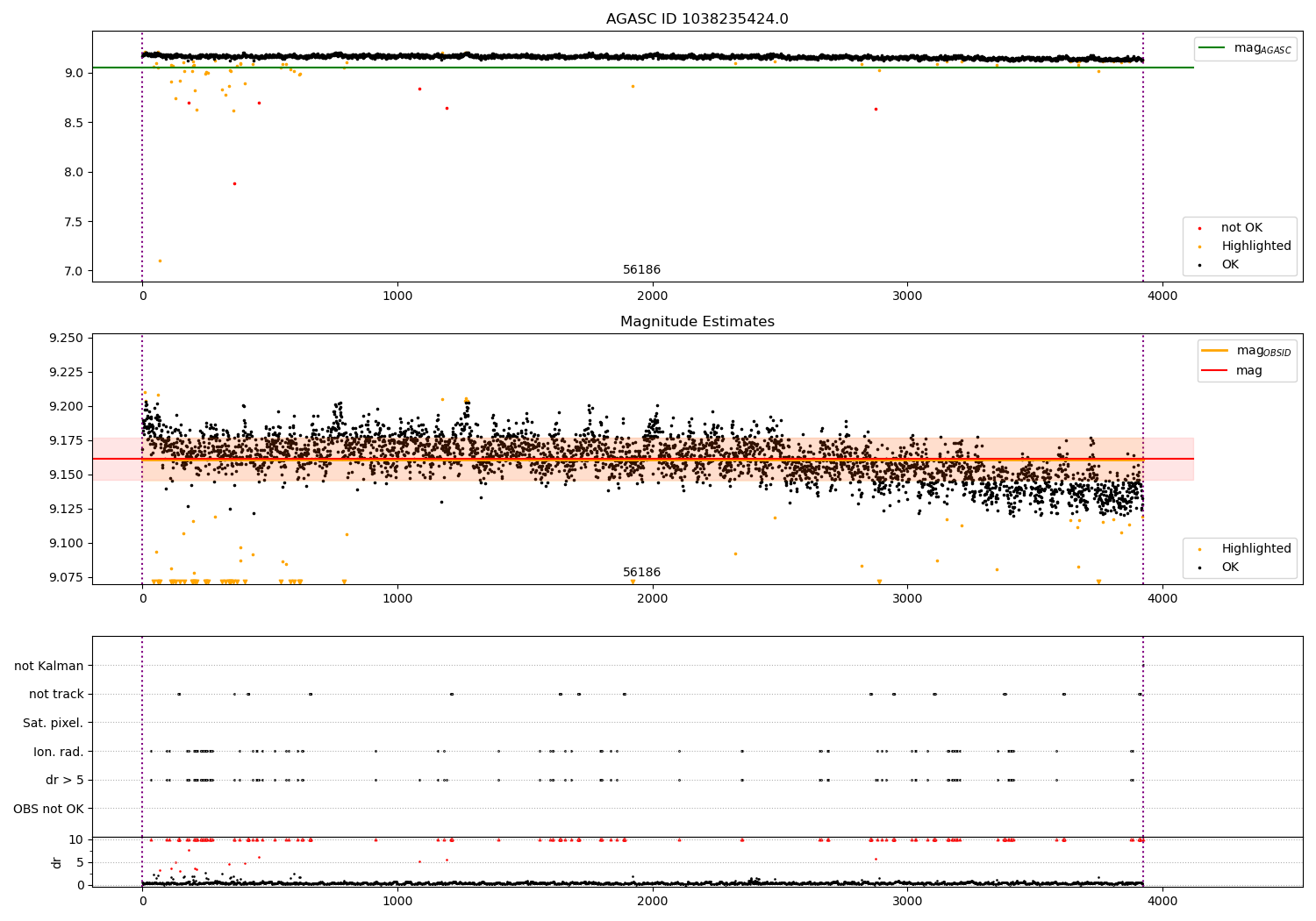Click the red 'mag' legend line sample

(1214, 371)
